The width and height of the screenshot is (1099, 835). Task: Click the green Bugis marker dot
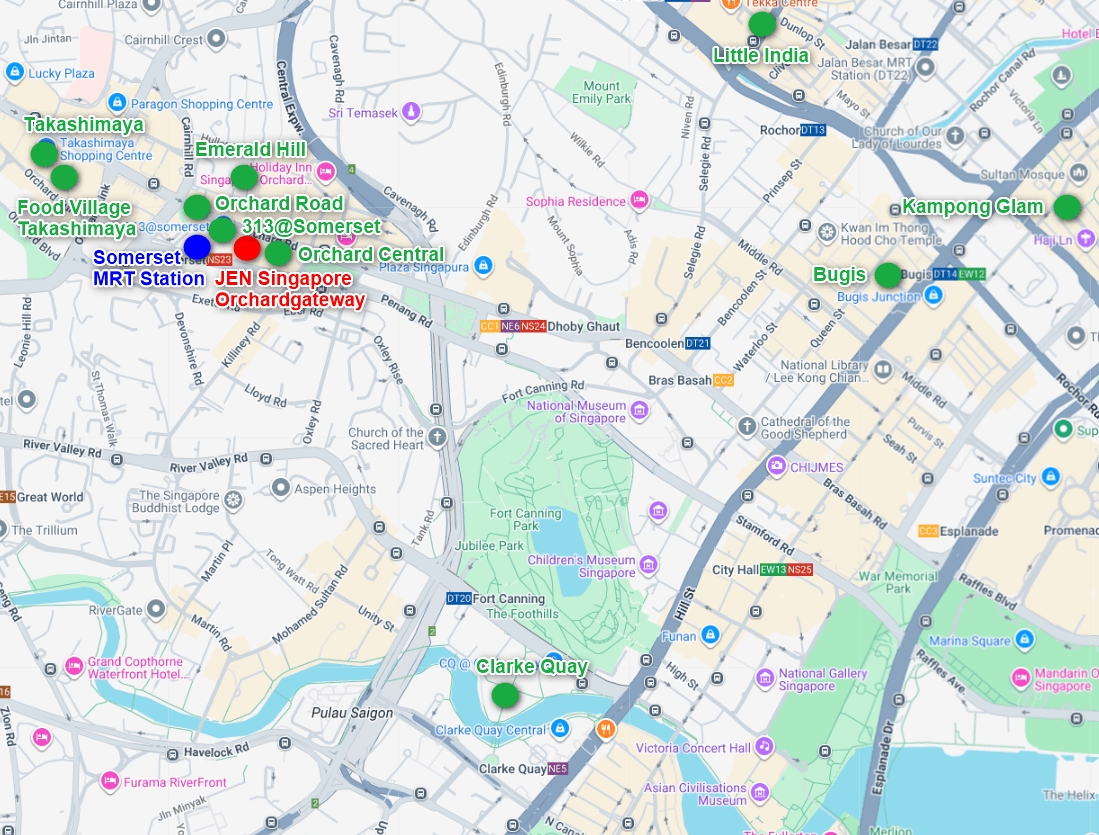(x=887, y=275)
